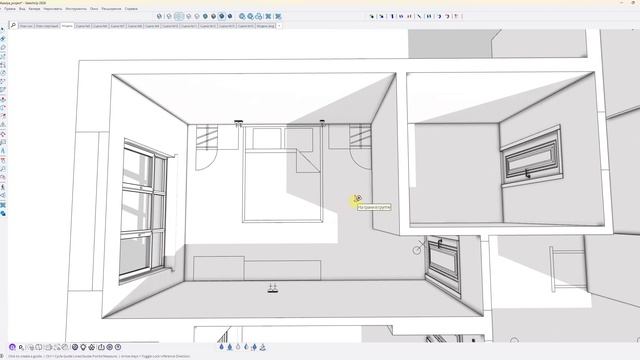Click the blue bottommost icon in left toolbar
The height and width of the screenshot is (360, 640).
[x=3, y=213]
